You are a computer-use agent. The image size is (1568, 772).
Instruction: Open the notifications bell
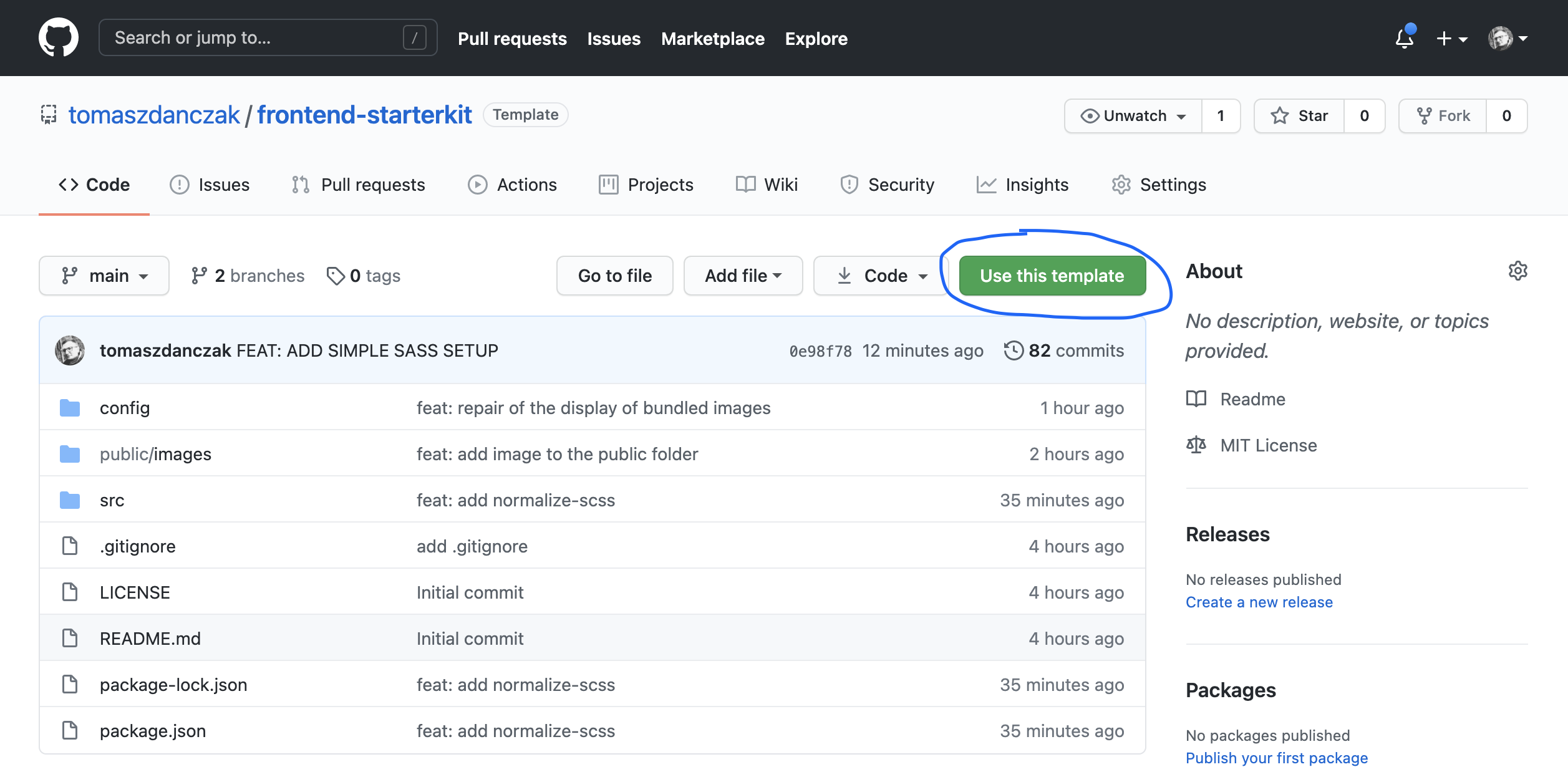pos(1404,39)
